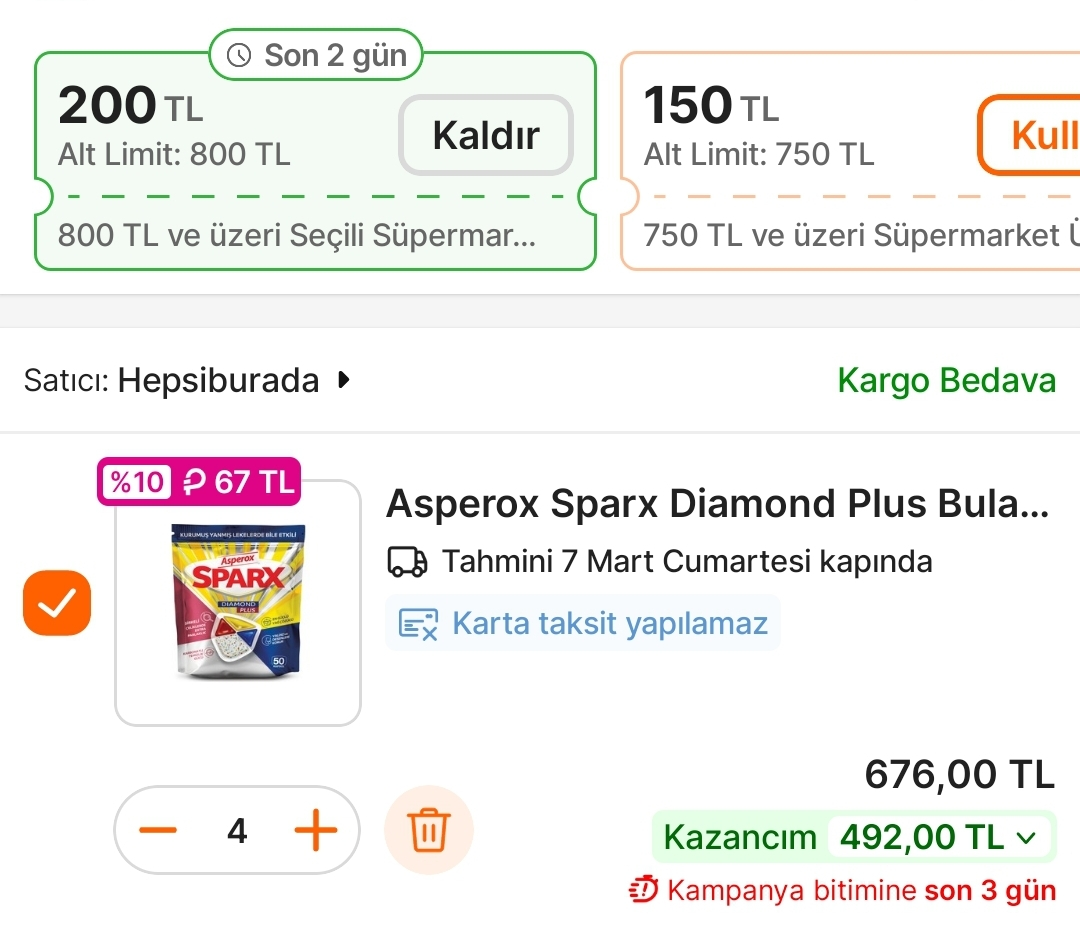Viewport: 1080px width, 932px height.
Task: Decrease quantity with the minus icon
Action: pyautogui.click(x=158, y=830)
